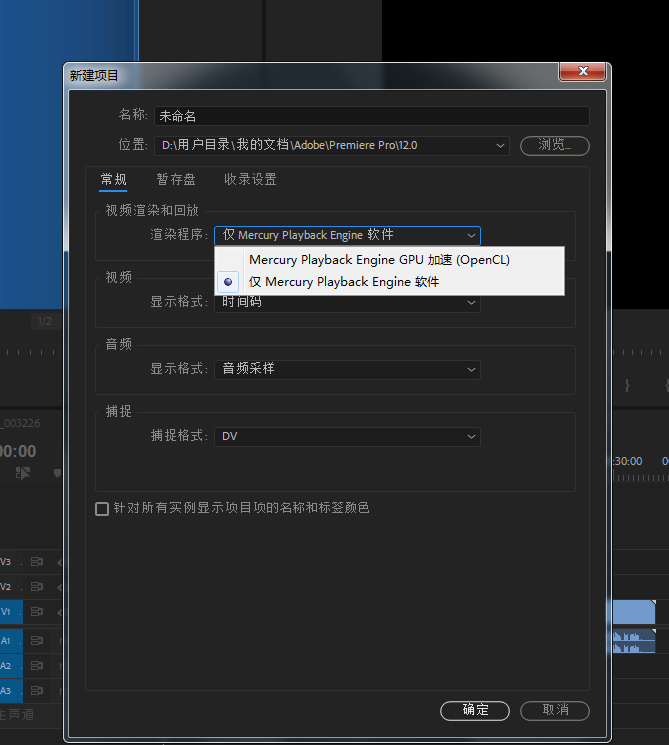Click the timeline timecode 00:00
This screenshot has width=669, height=745.
click(18, 451)
